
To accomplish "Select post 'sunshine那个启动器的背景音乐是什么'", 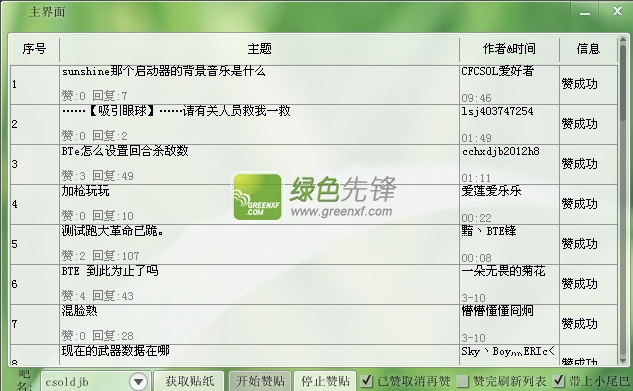I will tap(163, 71).
